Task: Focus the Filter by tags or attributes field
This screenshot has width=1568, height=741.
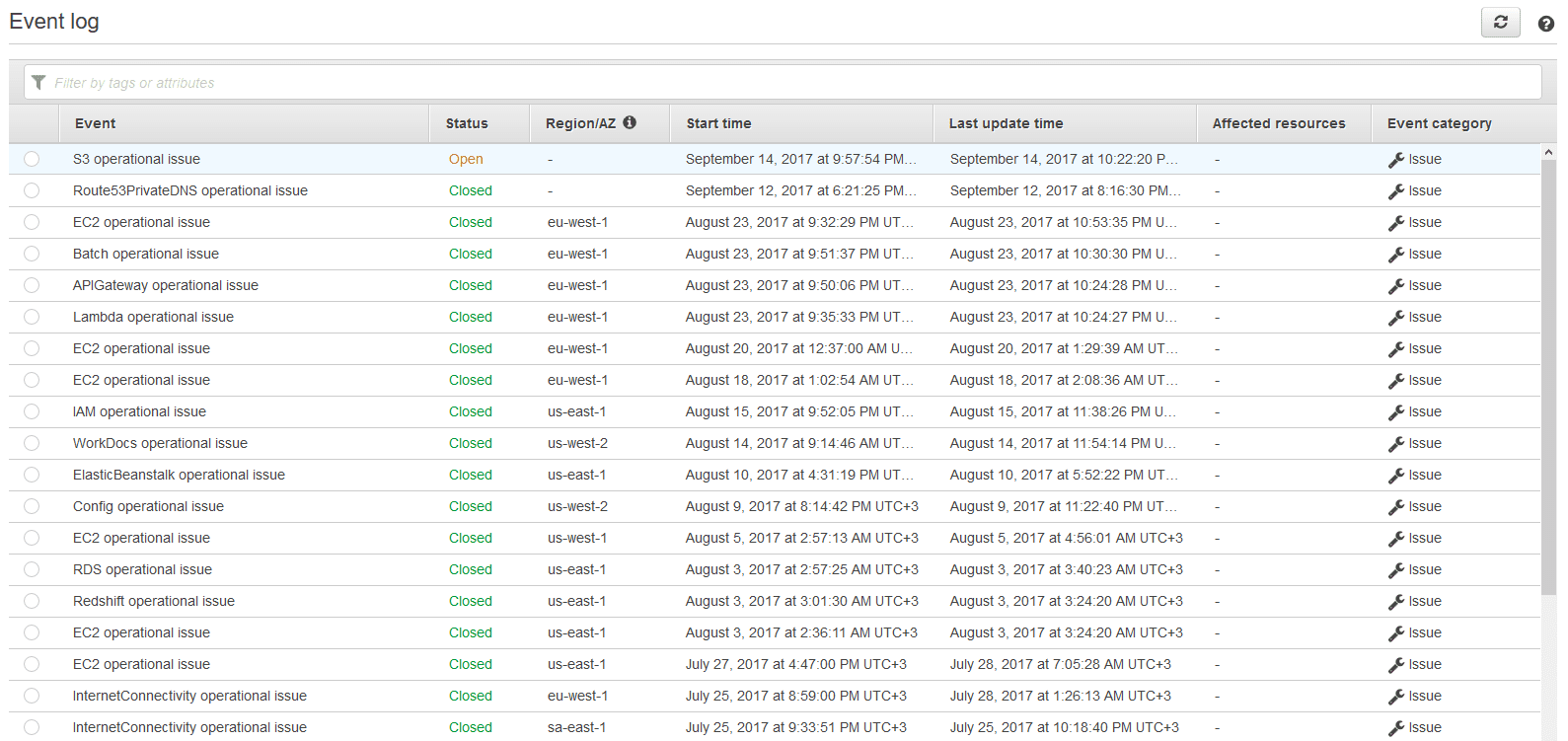Action: tap(783, 82)
